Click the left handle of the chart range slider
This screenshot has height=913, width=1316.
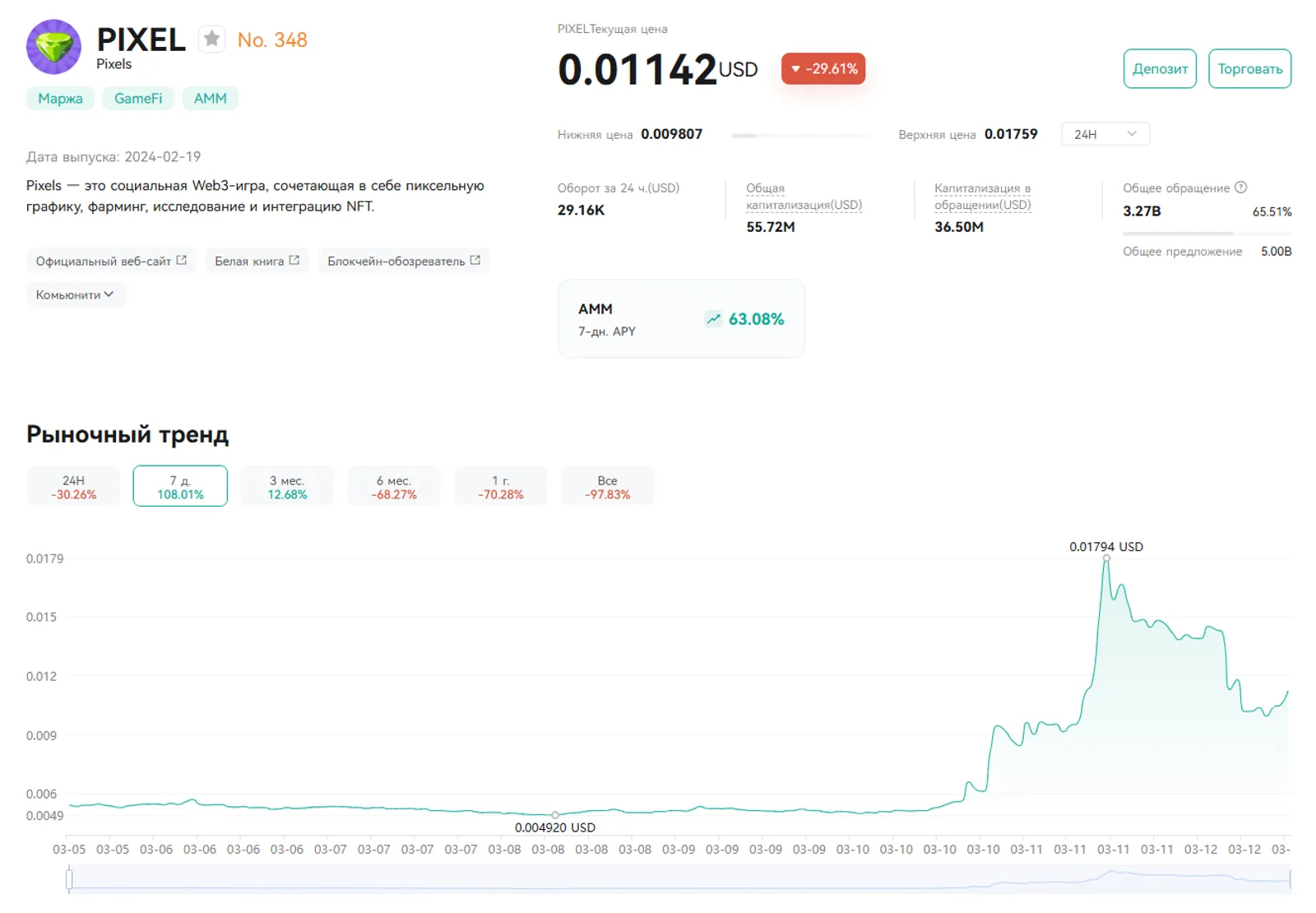click(x=69, y=879)
